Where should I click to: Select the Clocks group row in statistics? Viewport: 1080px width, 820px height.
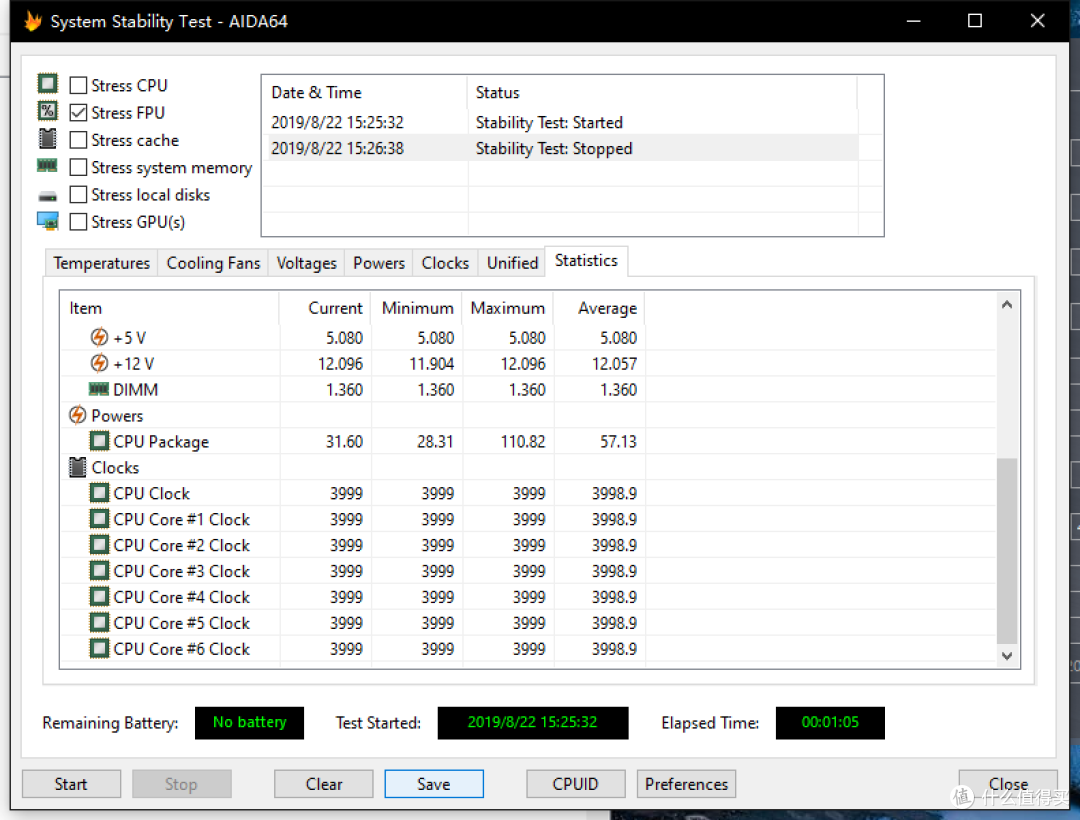coord(528,467)
